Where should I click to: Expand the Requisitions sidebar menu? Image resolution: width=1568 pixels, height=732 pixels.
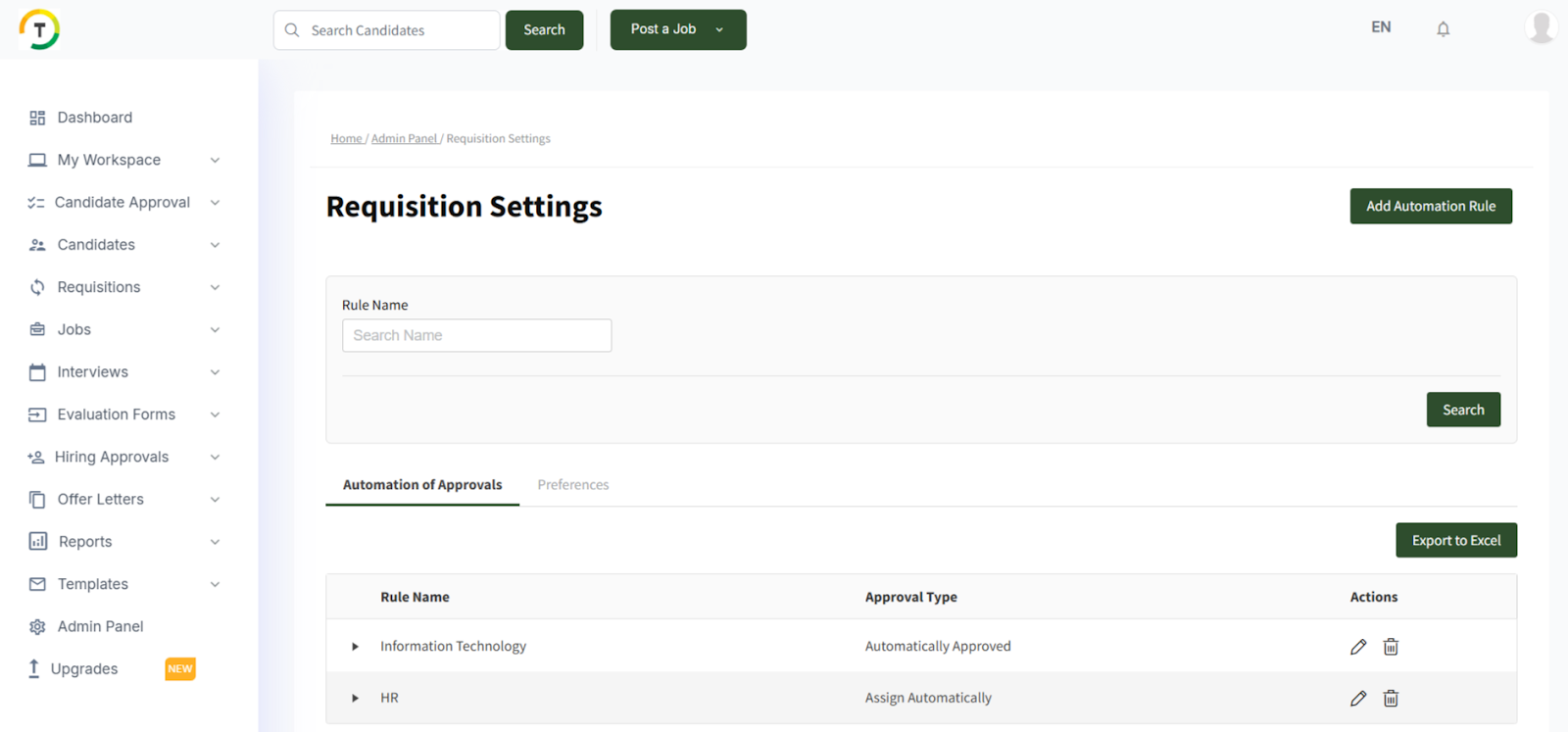tap(215, 287)
